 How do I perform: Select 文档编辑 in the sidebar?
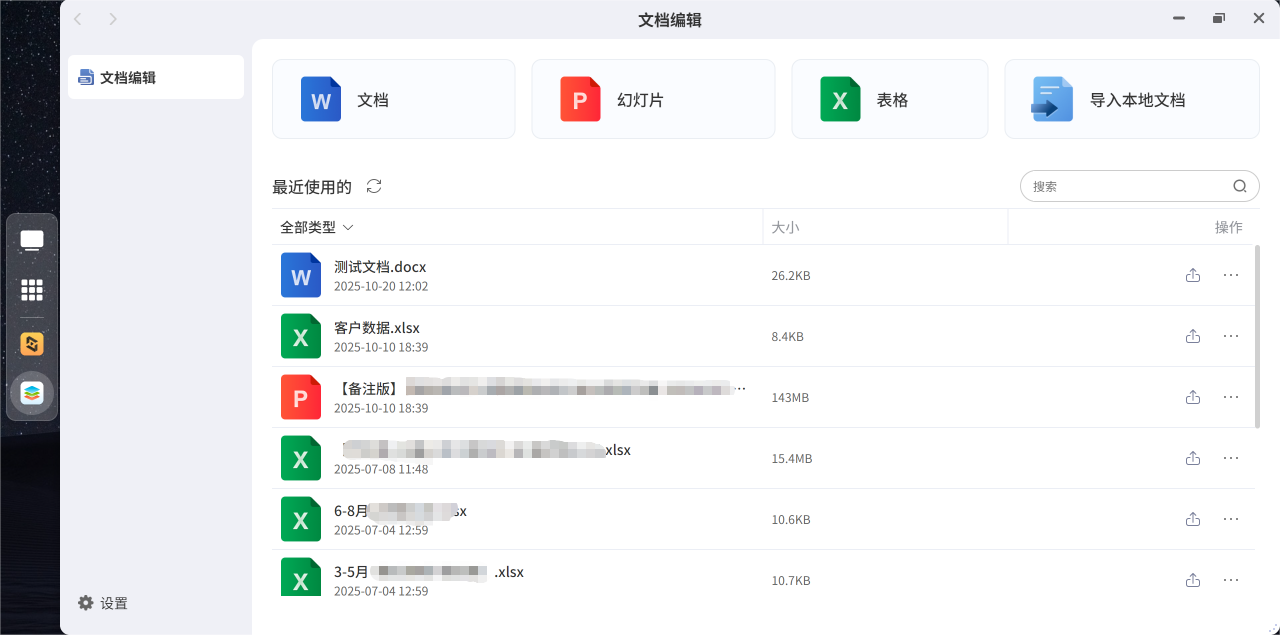[156, 77]
